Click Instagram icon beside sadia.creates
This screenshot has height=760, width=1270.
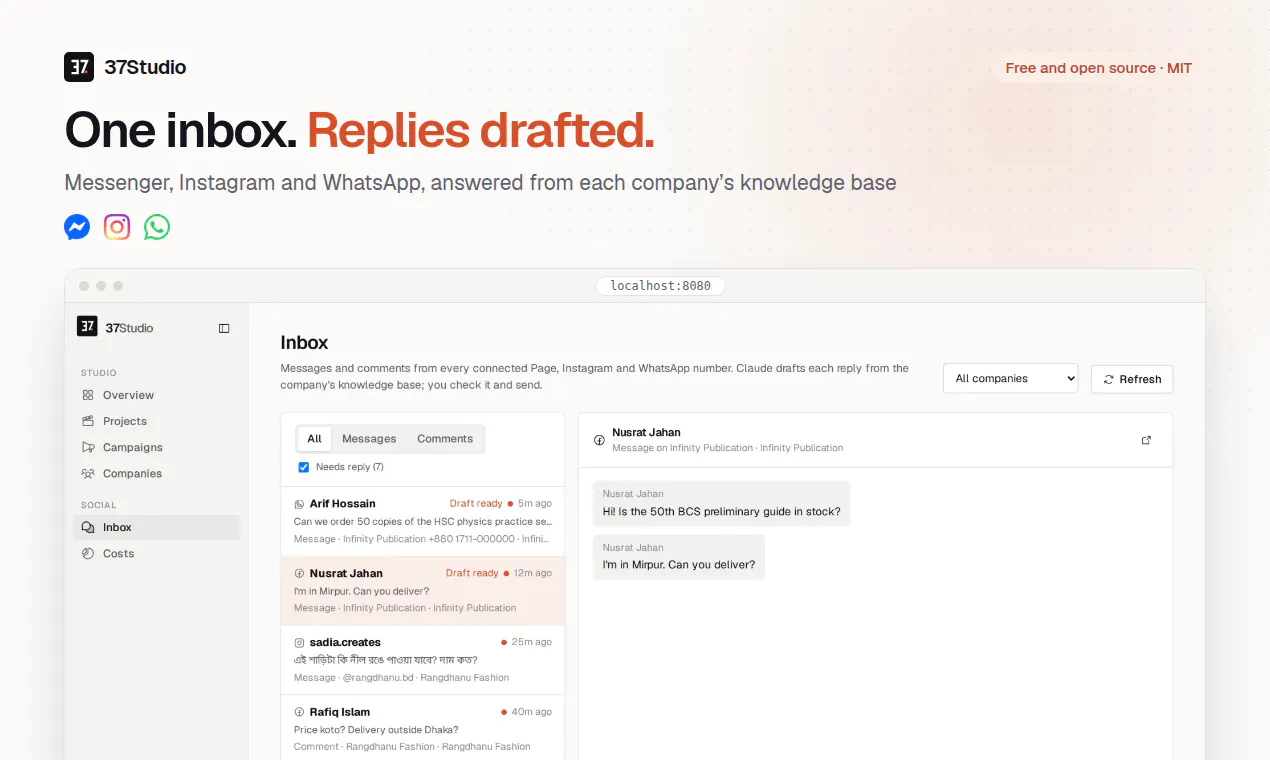(x=299, y=642)
